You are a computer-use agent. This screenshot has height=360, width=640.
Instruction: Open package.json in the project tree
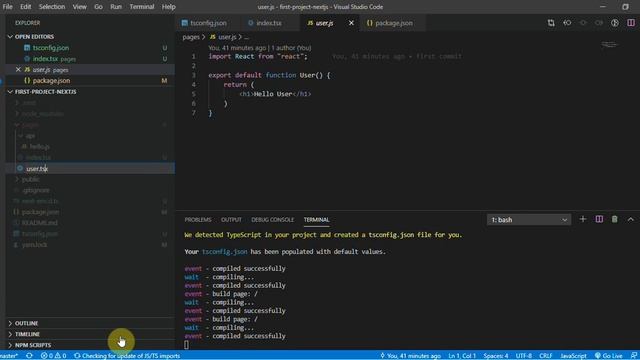[40, 212]
